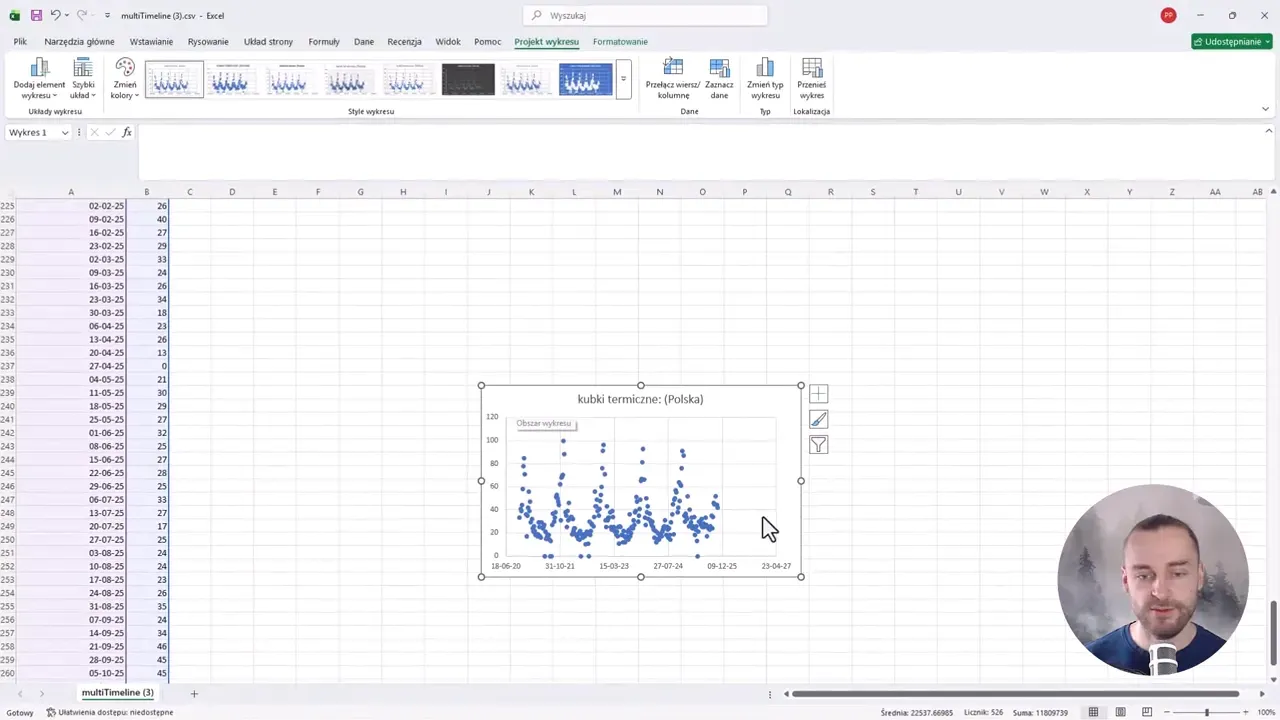Expand the chart styles gallery
The image size is (1280, 720).
[x=623, y=79]
